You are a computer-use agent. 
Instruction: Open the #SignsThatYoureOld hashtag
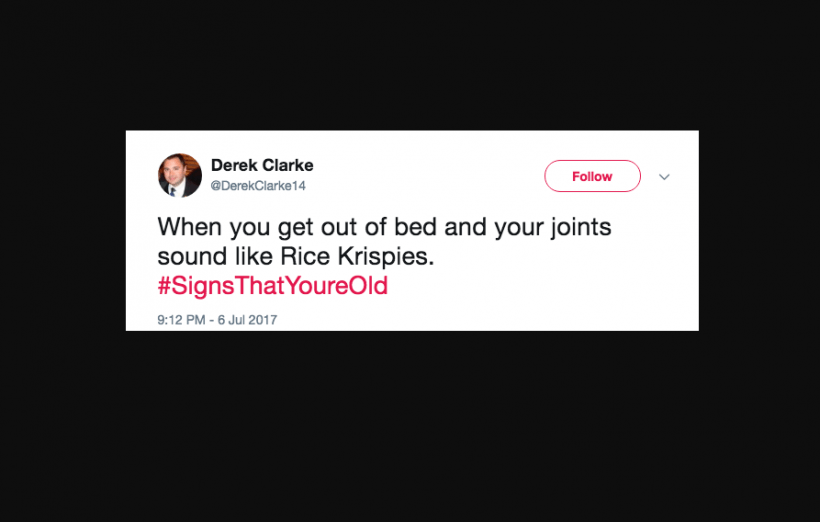pyautogui.click(x=272, y=286)
